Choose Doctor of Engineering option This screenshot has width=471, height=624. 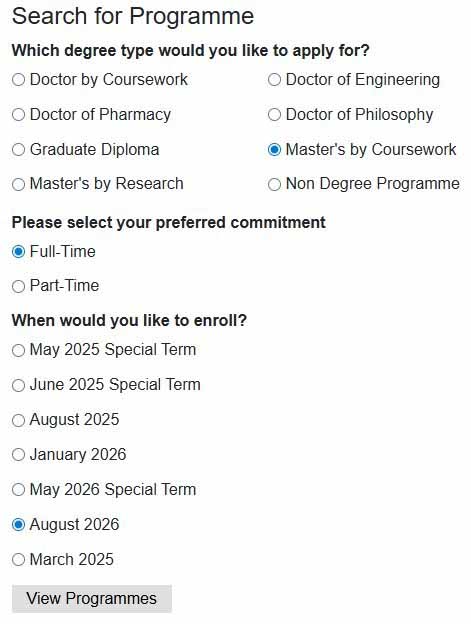click(274, 80)
